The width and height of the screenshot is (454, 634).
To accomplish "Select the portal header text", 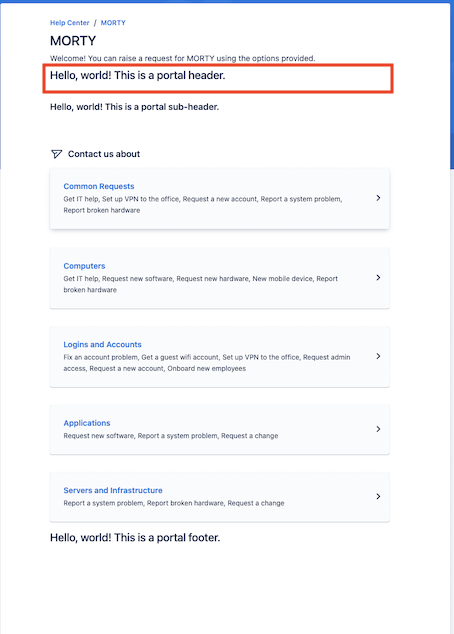I will [137, 75].
